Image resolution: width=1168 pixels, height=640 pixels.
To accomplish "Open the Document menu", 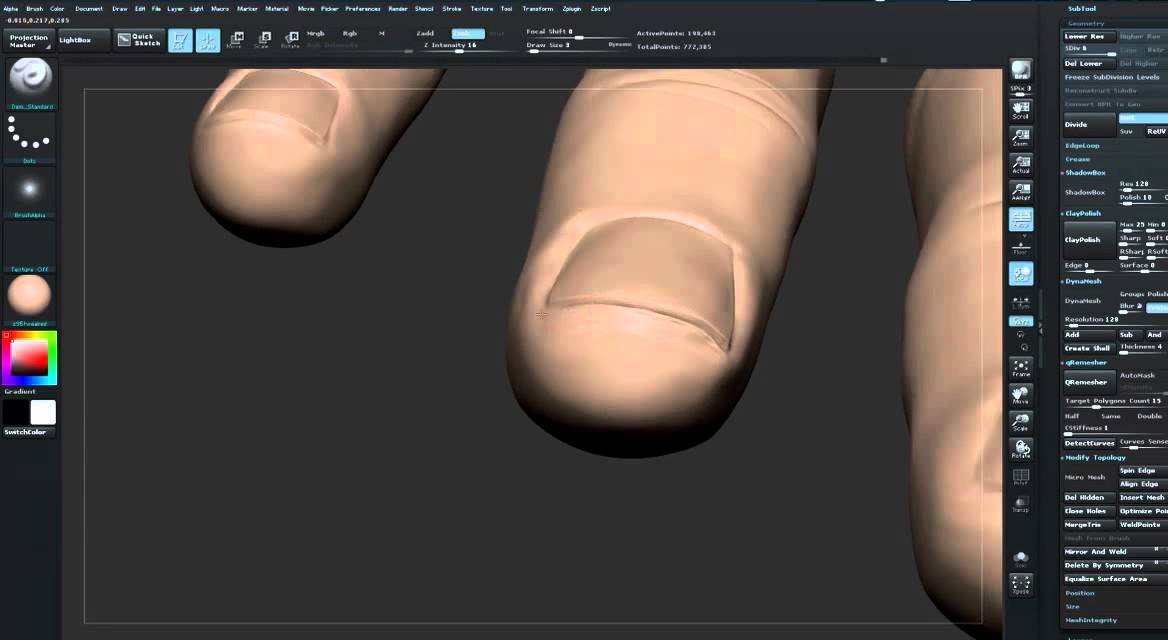I will (x=89, y=9).
